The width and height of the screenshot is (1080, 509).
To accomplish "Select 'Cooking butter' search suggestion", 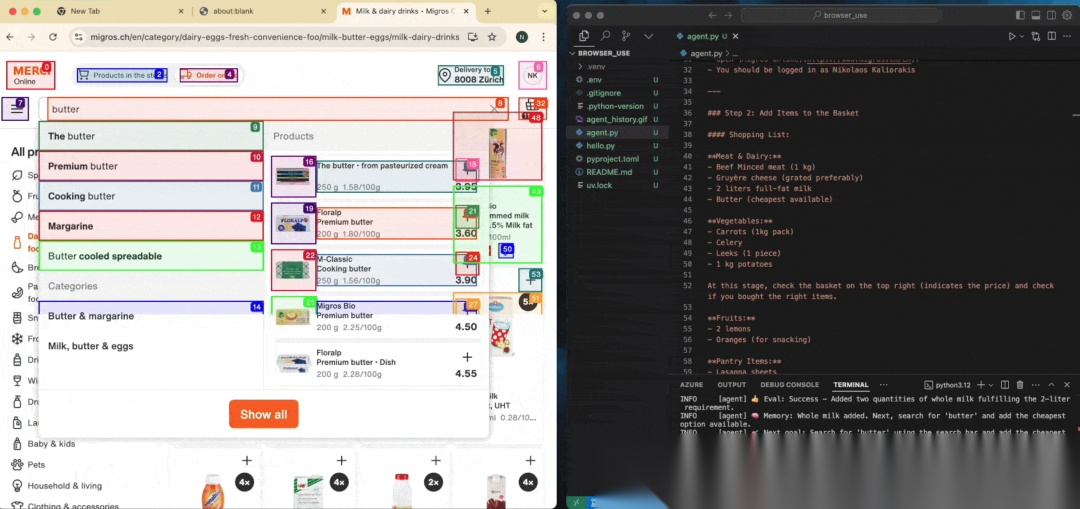I will 151,196.
